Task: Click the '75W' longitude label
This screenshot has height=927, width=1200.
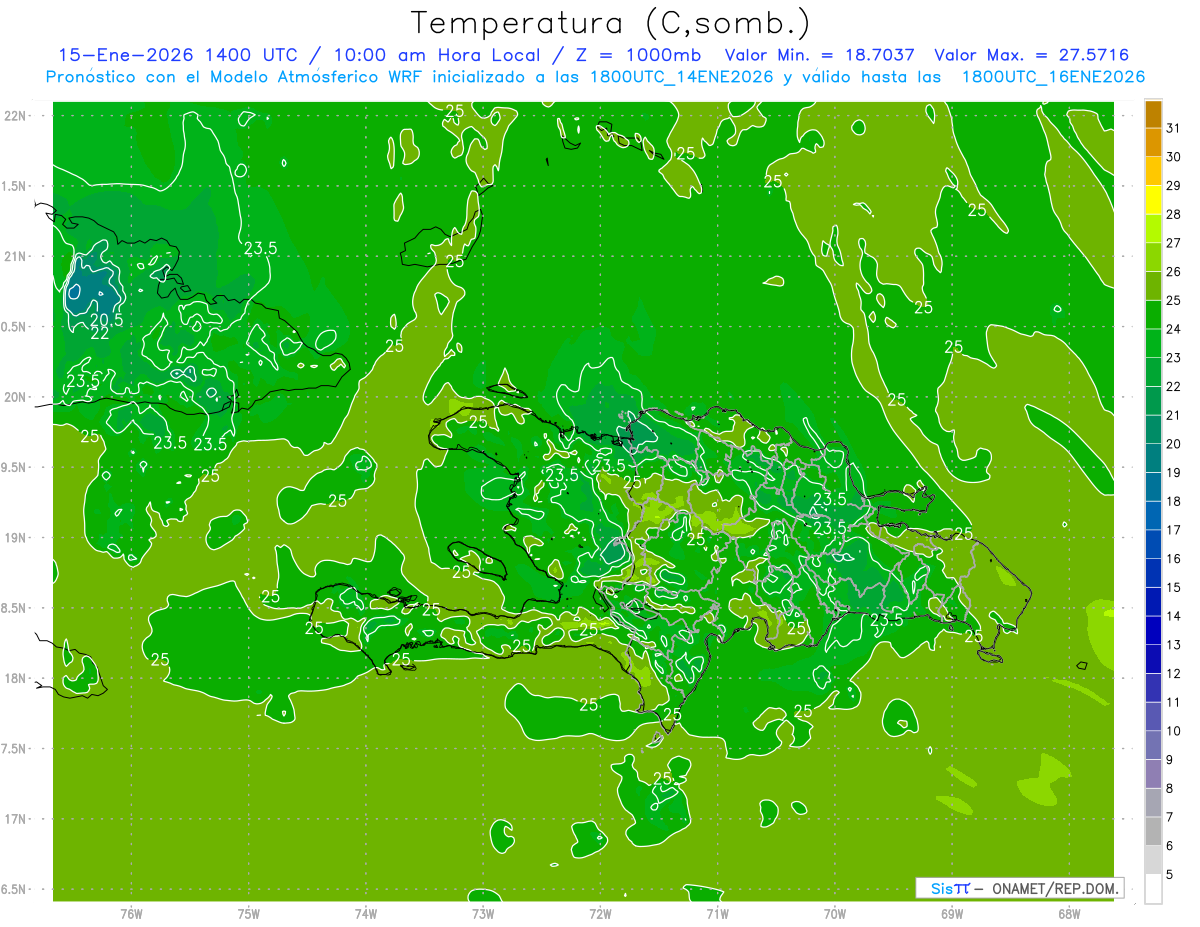Action: pyautogui.click(x=248, y=914)
